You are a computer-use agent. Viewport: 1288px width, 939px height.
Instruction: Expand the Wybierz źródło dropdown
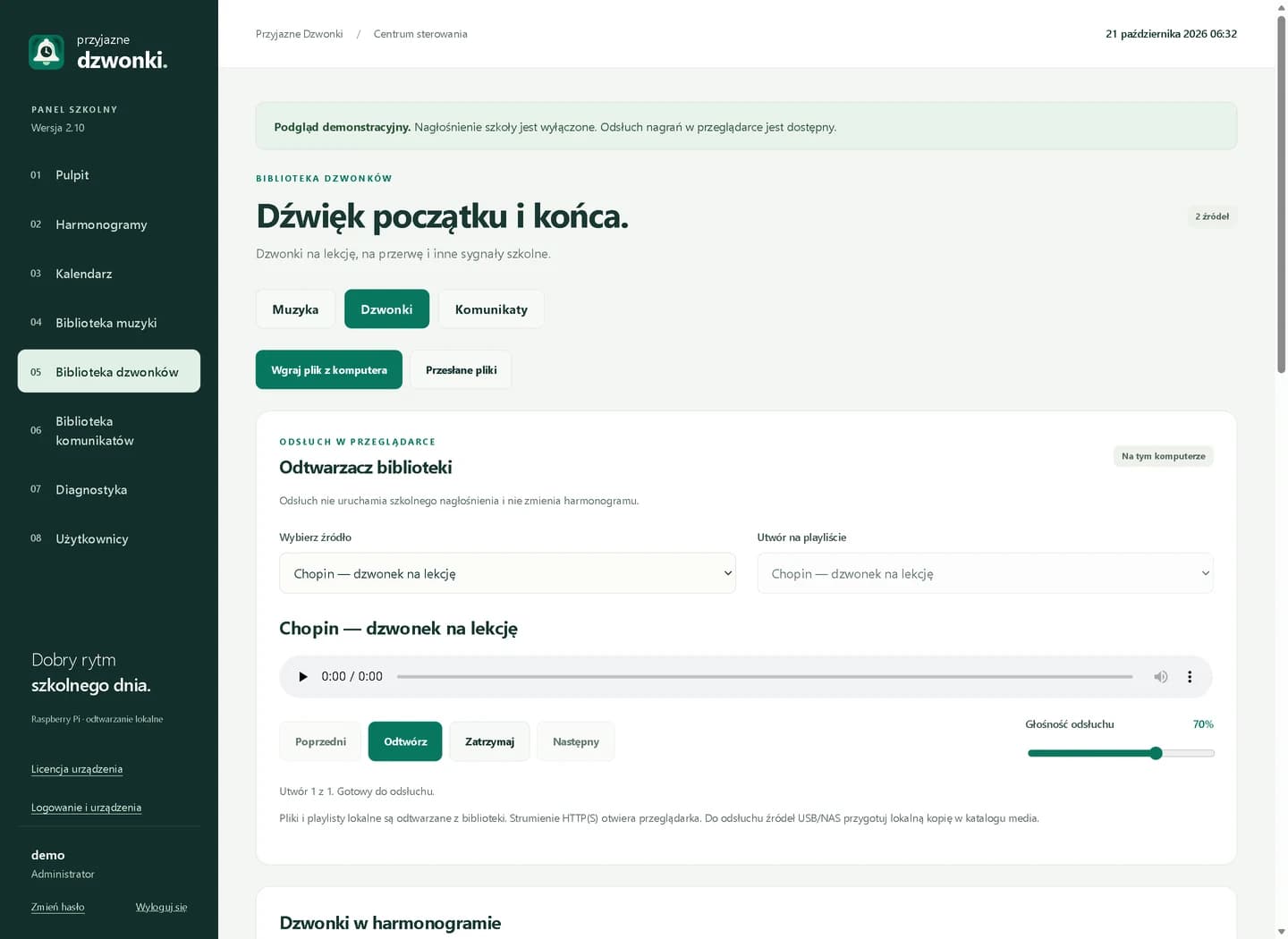point(507,573)
